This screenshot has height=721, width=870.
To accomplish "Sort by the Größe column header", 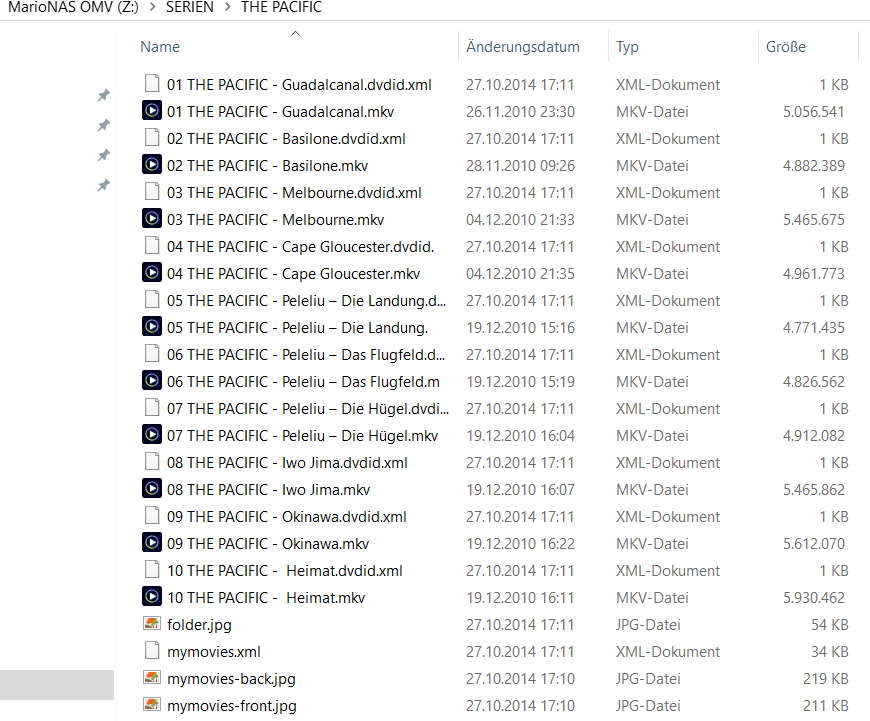I will [786, 47].
